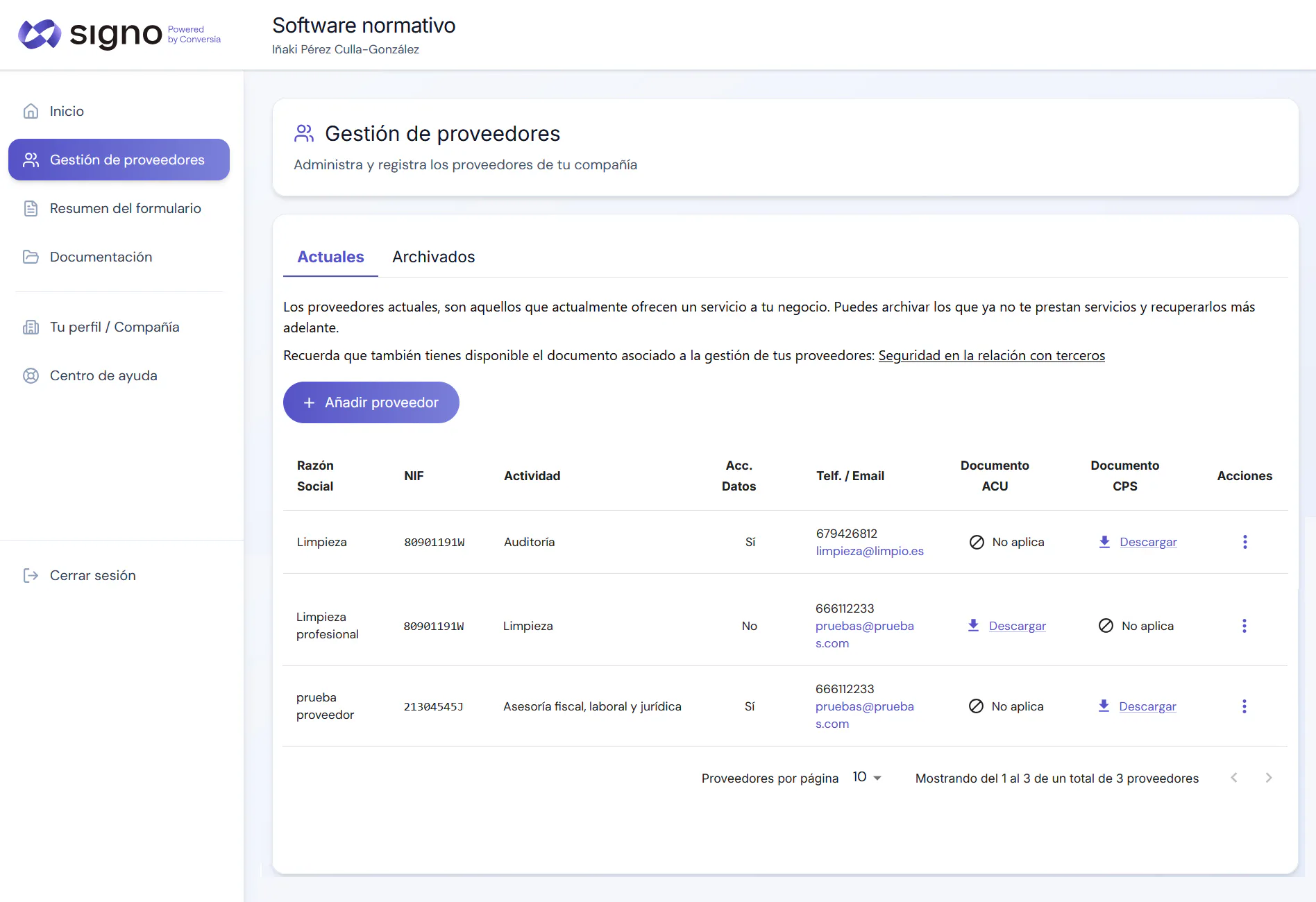Open the Proveedores por página dropdown
Viewport: 1316px width, 902px height.
[867, 777]
